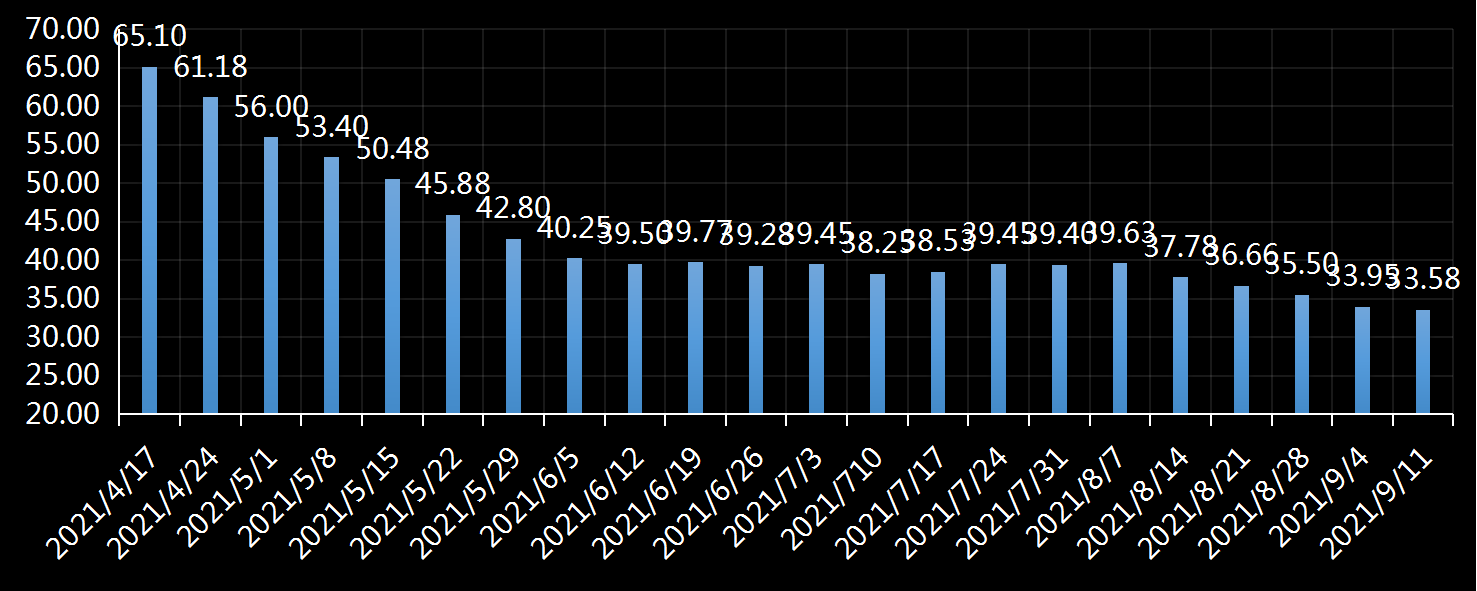
Task: Select the 2021/6/5 bar
Action: click(574, 335)
